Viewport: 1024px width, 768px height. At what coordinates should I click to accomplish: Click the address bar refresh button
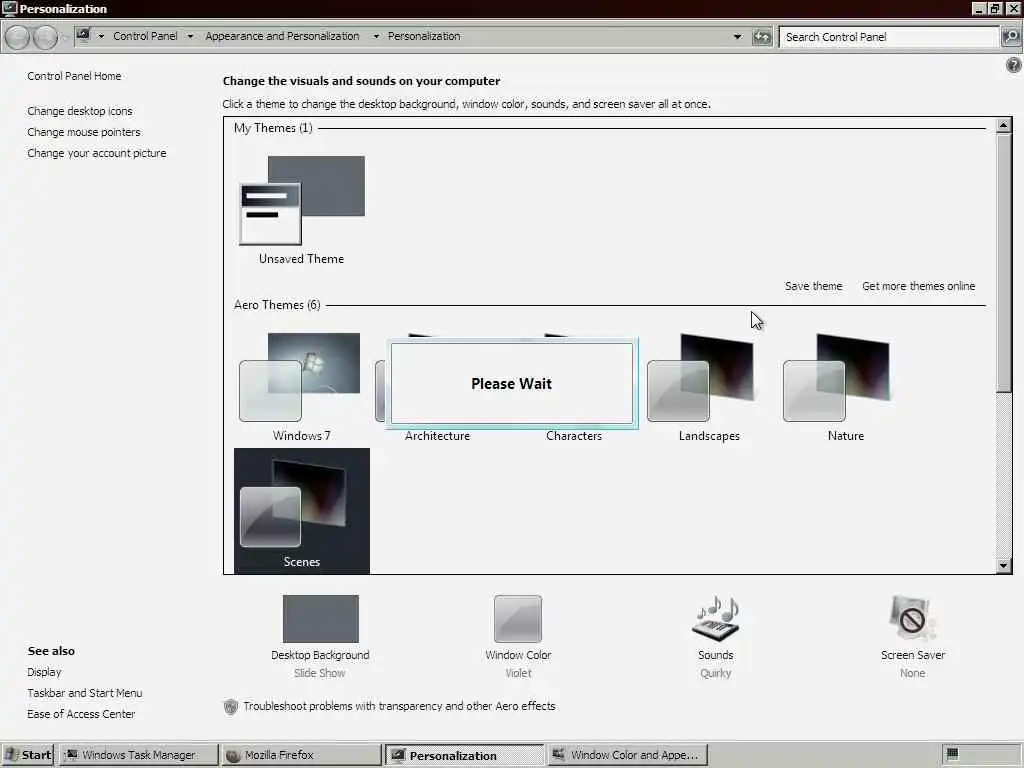[x=761, y=37]
